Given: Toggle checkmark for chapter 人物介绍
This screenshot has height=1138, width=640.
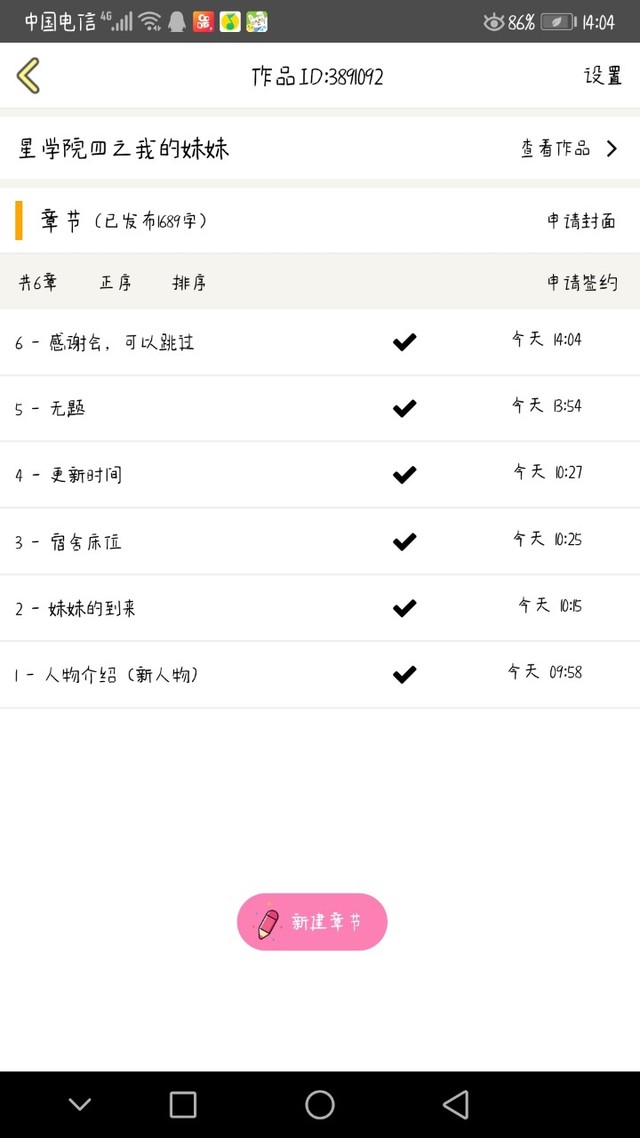Looking at the screenshot, I should pos(404,675).
